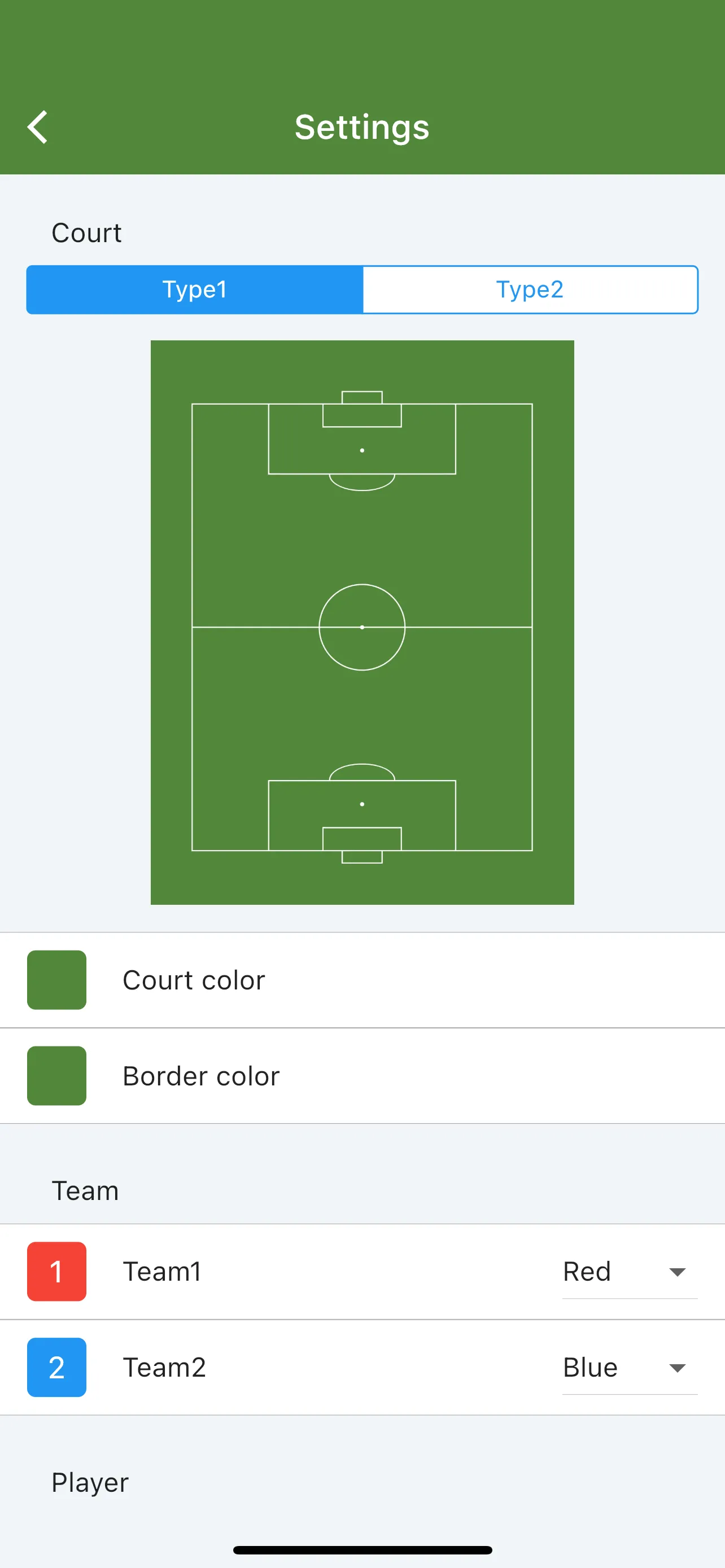The width and height of the screenshot is (725, 1568).
Task: Tap the Border color row label
Action: tap(201, 1076)
